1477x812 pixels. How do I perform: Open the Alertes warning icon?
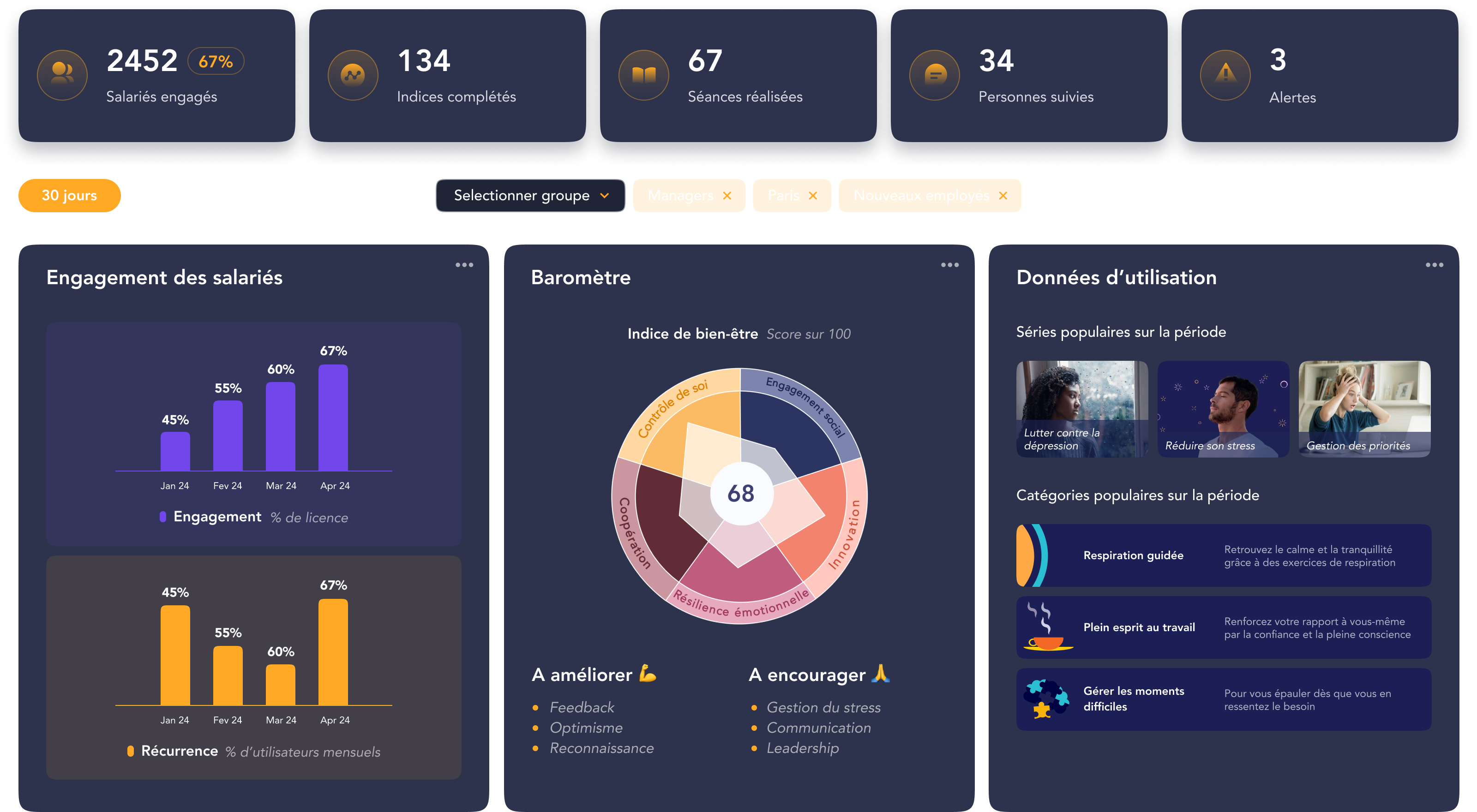pyautogui.click(x=1225, y=74)
